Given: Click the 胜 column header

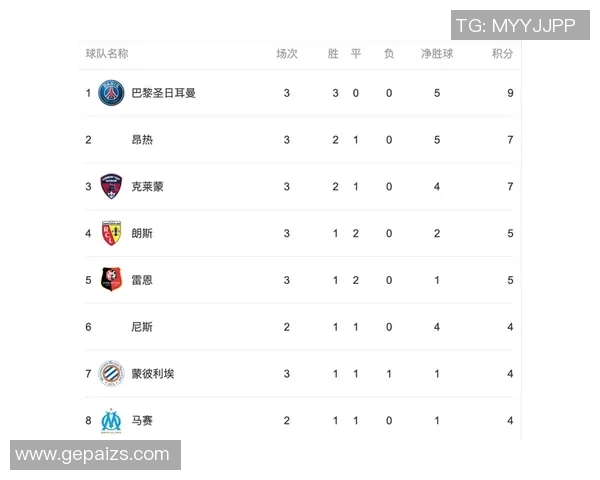Looking at the screenshot, I should pos(333,54).
